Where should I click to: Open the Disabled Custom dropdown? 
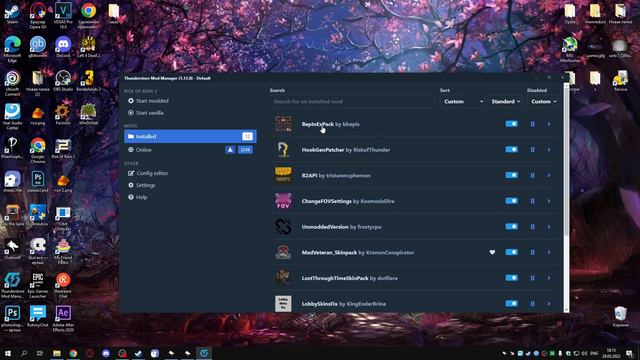point(543,101)
